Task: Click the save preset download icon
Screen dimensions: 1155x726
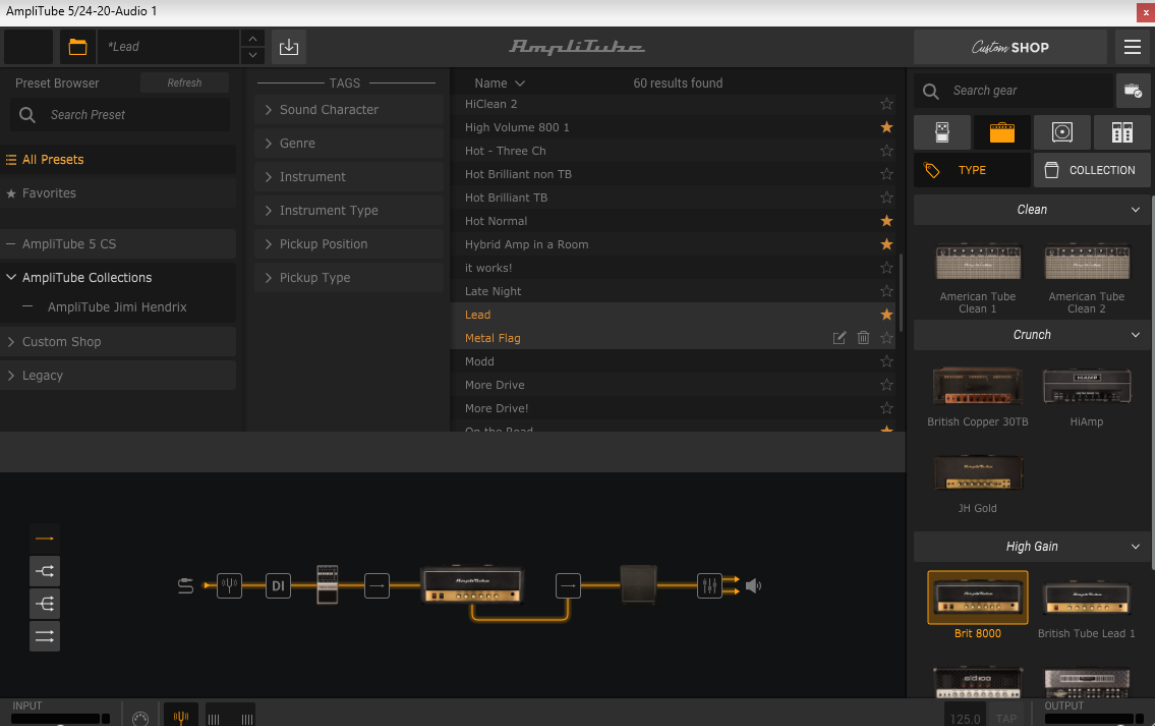Action: point(289,47)
